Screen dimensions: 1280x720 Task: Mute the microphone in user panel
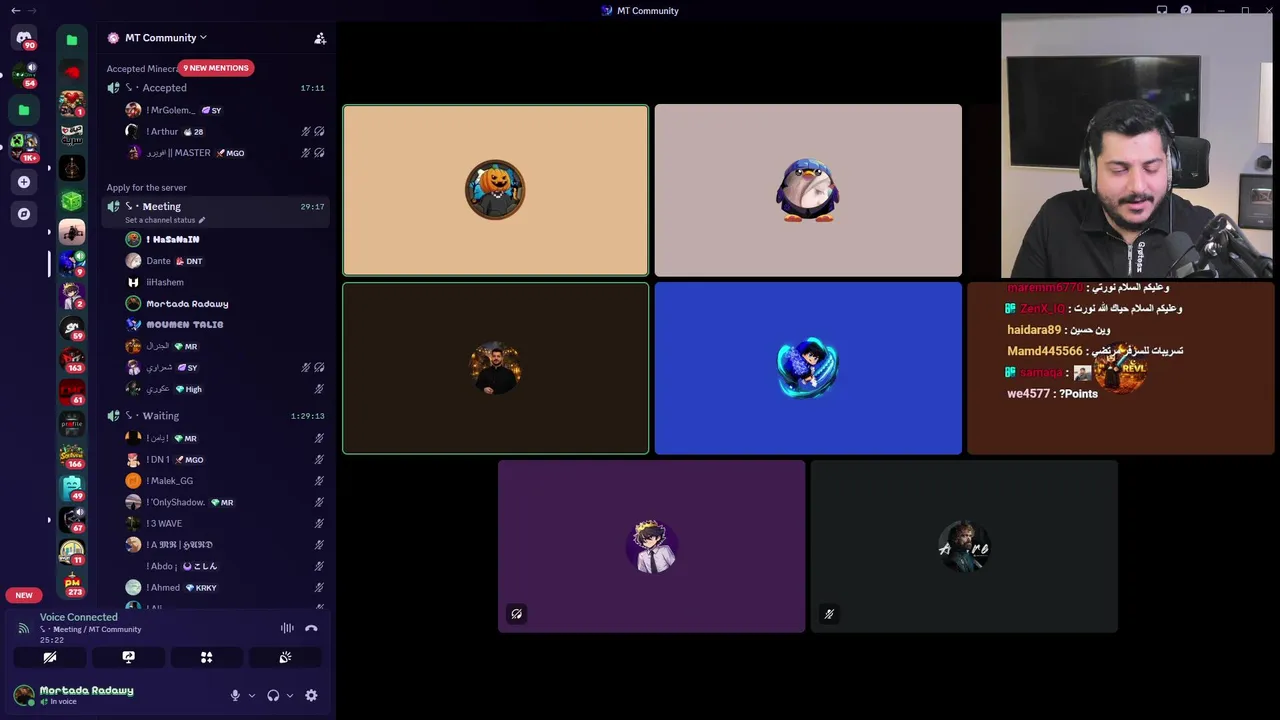(x=235, y=695)
